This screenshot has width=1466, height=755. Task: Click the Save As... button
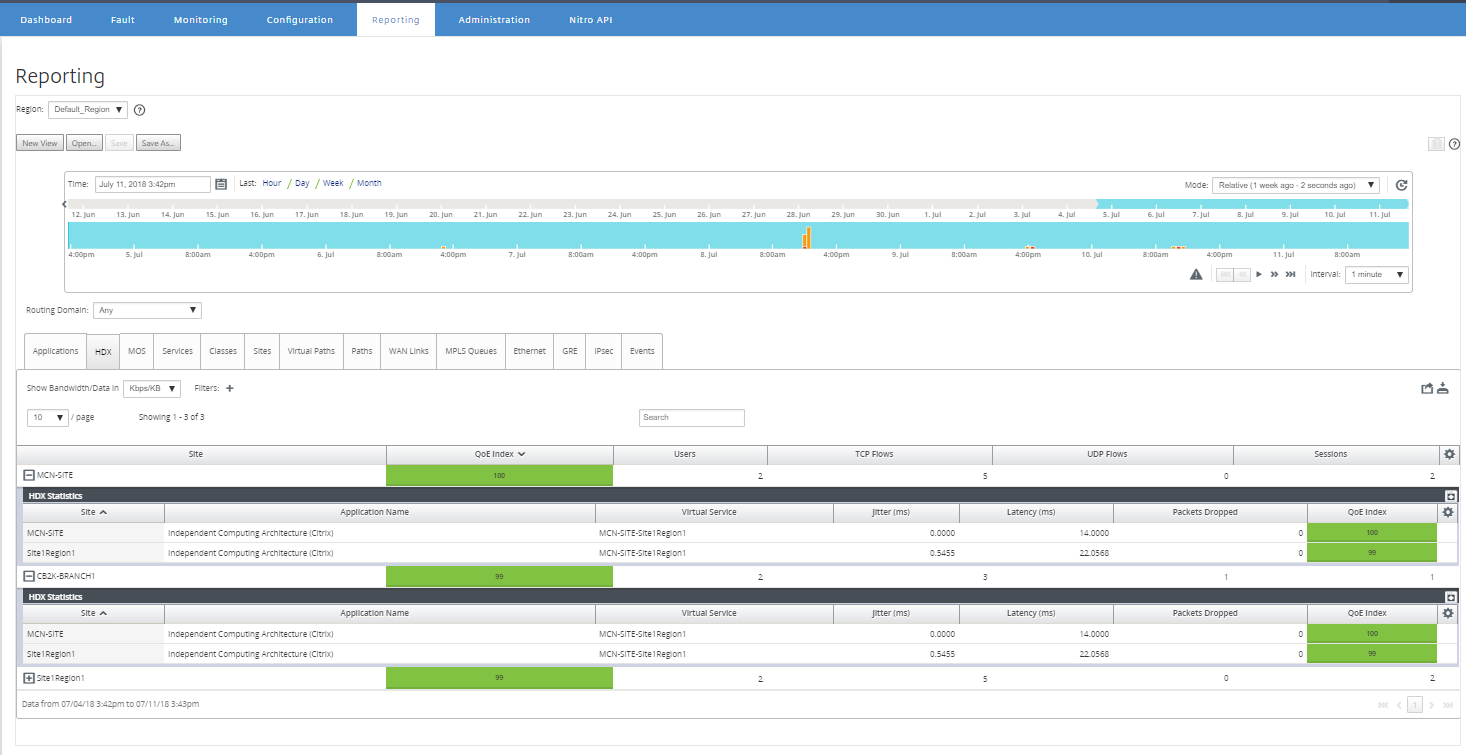(158, 143)
